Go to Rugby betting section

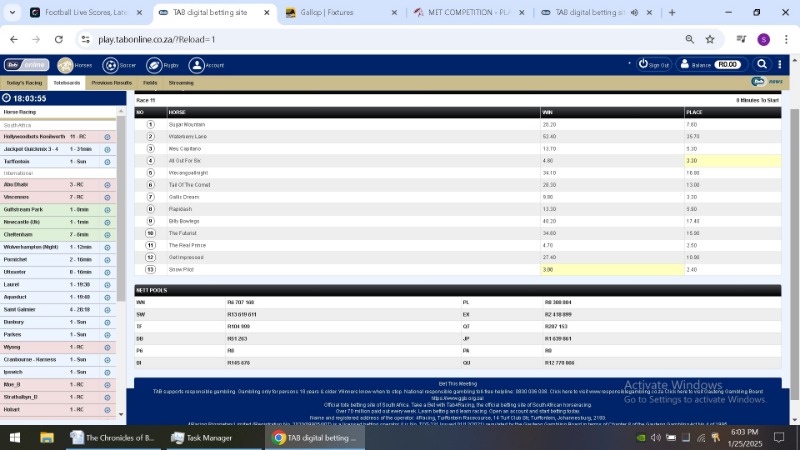point(158,65)
